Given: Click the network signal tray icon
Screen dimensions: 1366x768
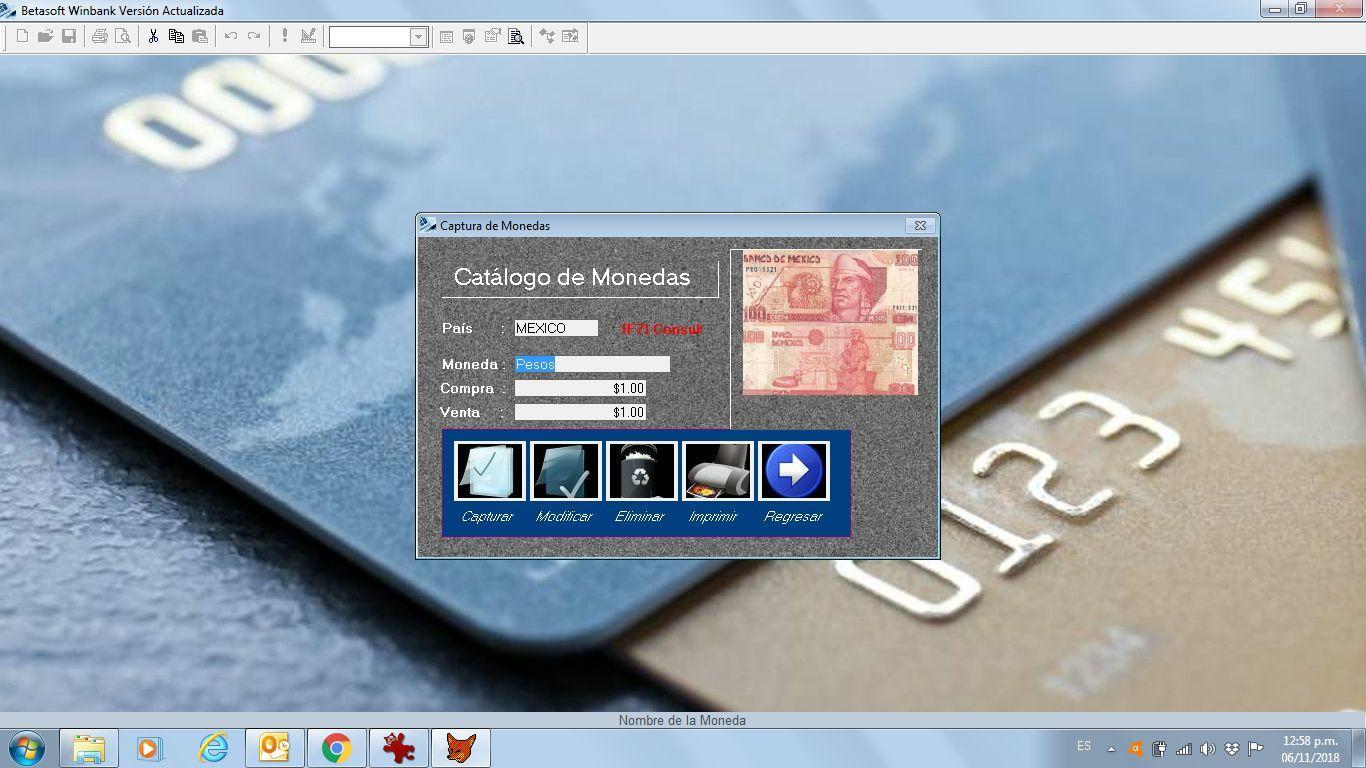Looking at the screenshot, I should tap(1184, 748).
